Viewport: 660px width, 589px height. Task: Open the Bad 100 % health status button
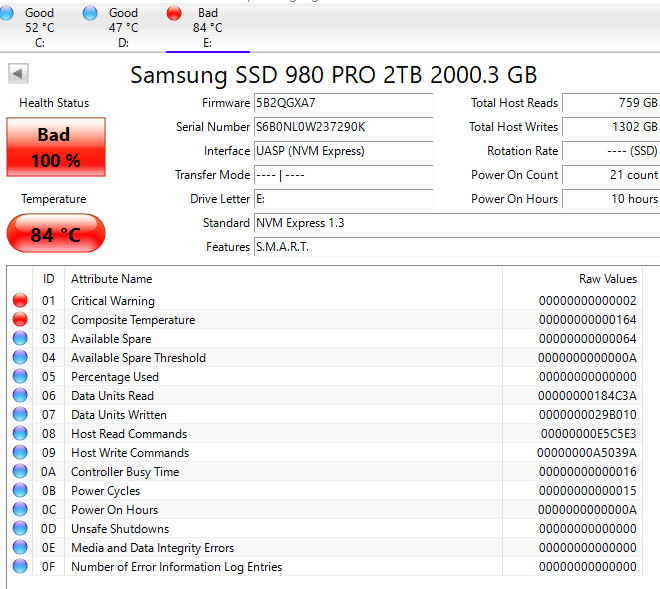[x=56, y=147]
